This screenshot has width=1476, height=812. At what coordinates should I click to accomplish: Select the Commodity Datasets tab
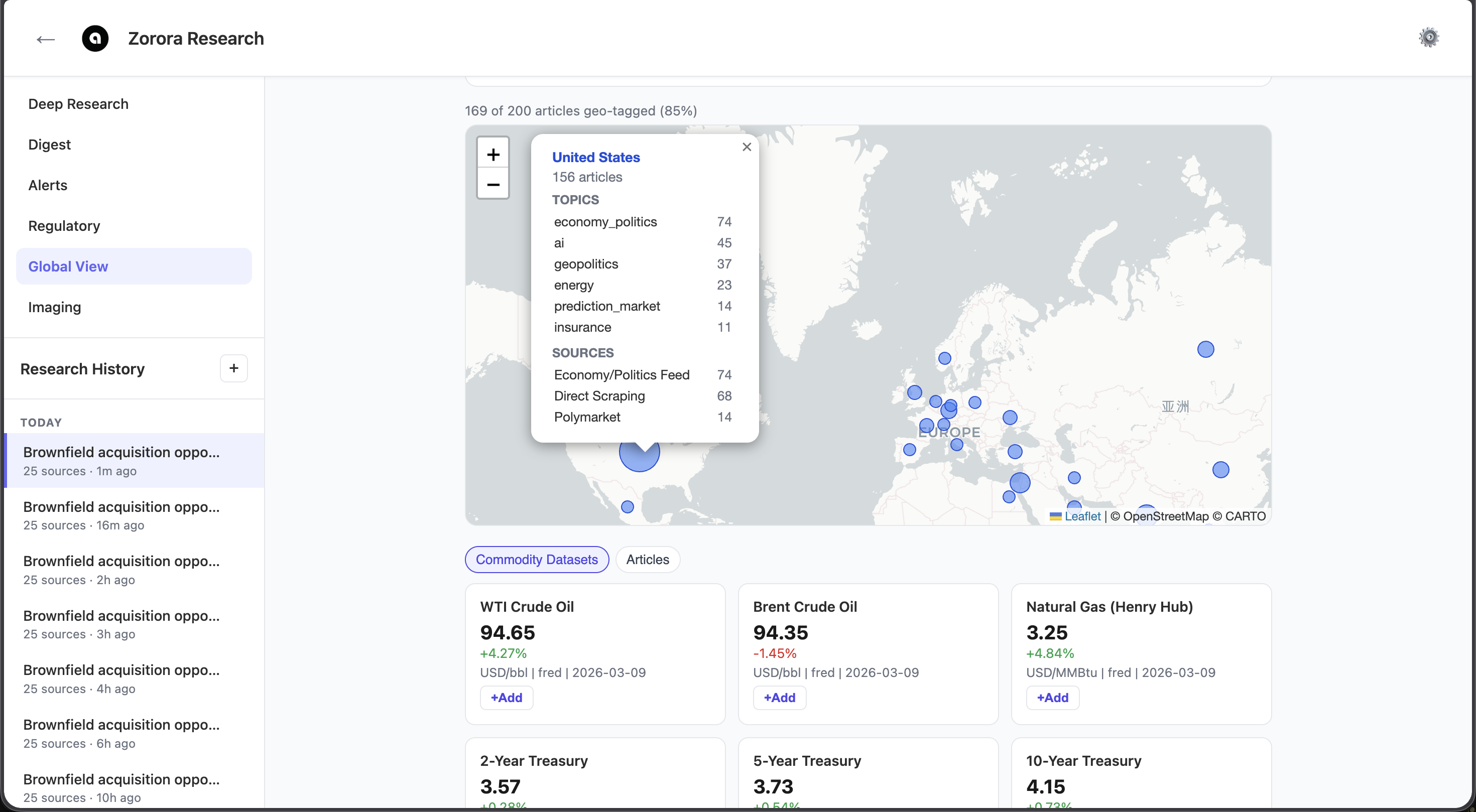pos(536,559)
